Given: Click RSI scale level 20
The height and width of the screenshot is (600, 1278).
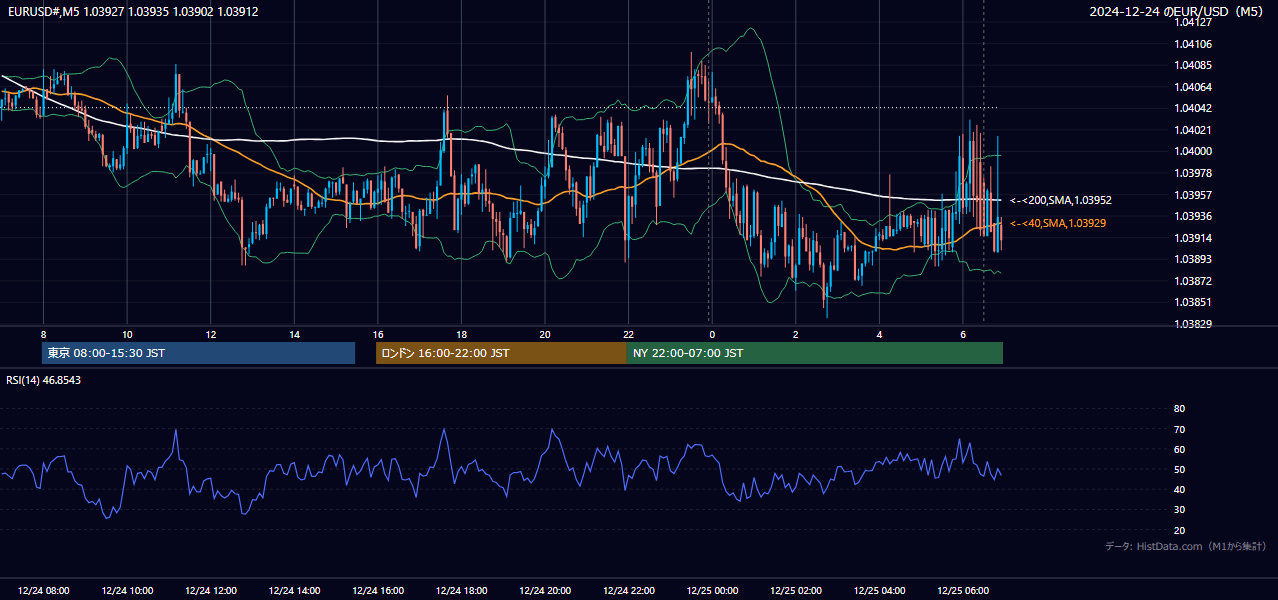Looking at the screenshot, I should tap(1179, 530).
